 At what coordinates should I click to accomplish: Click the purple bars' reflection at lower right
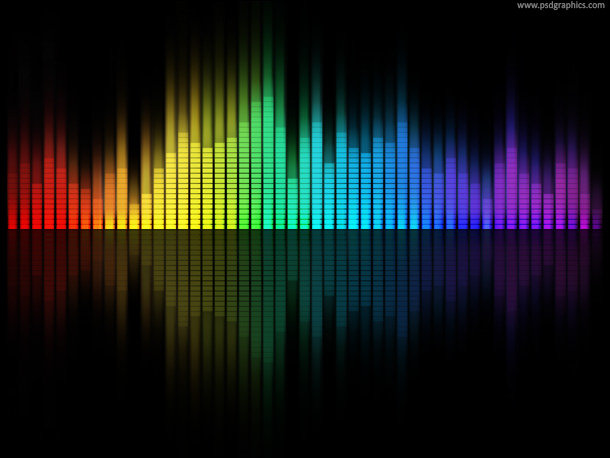[x=530, y=260]
